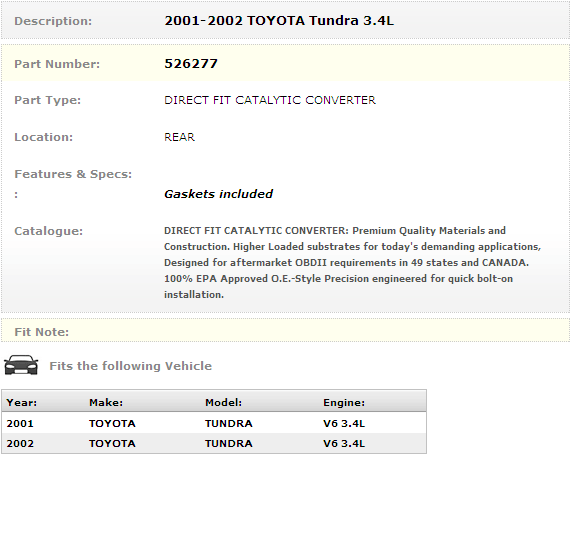Click TUNDRA in the 2002 row
This screenshot has width=570, height=551.
229,443
